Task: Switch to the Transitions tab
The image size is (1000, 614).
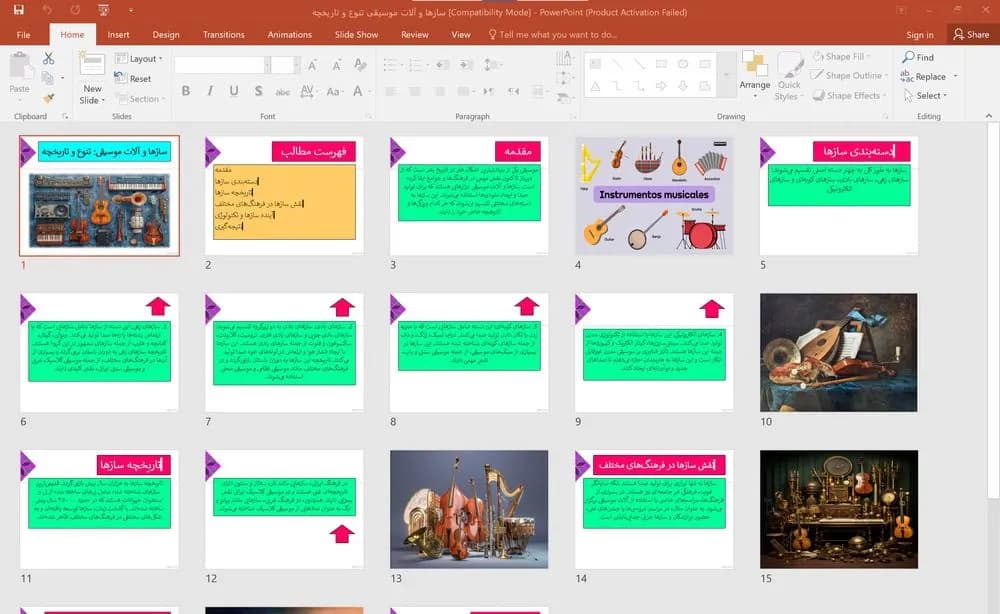Action: [223, 34]
